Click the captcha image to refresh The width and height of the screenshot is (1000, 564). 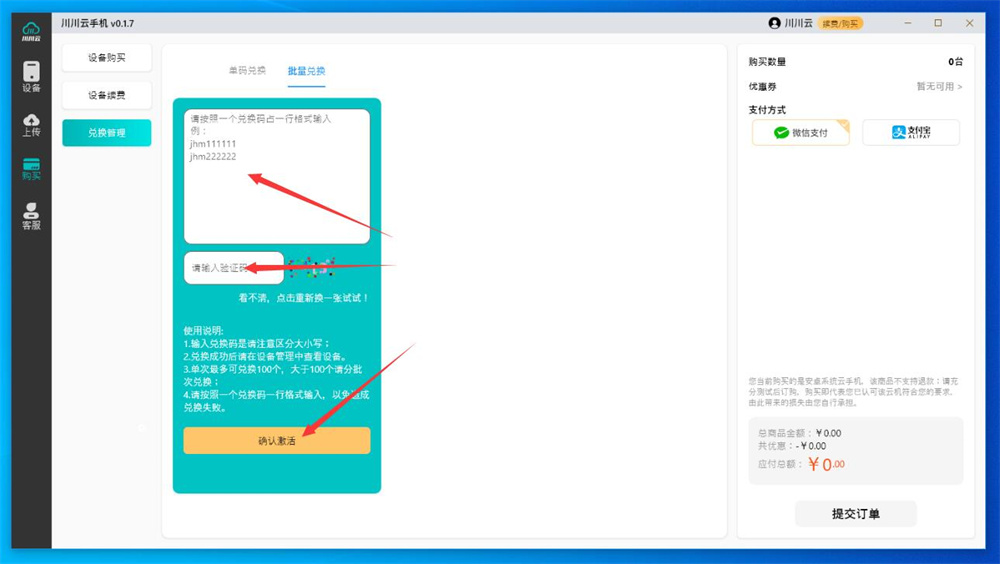click(310, 267)
